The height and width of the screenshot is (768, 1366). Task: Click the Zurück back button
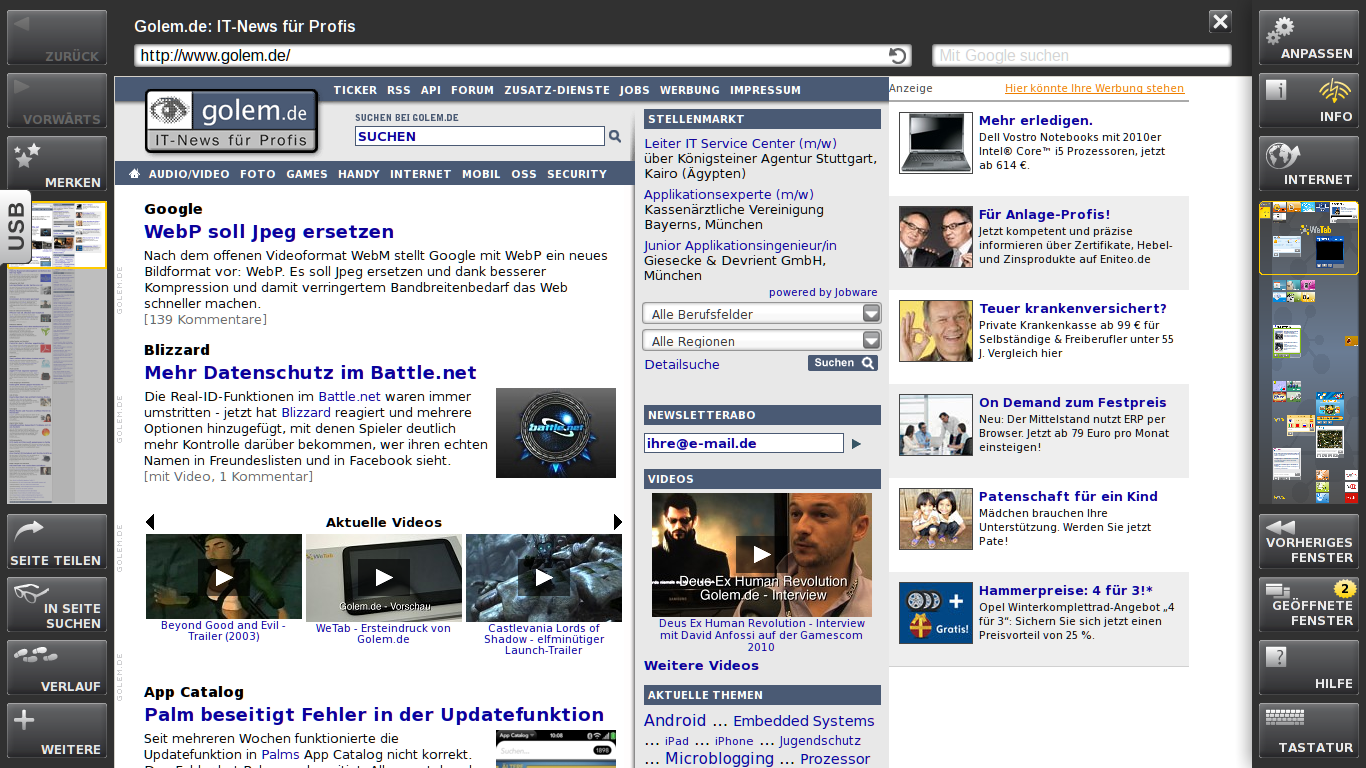pos(57,38)
